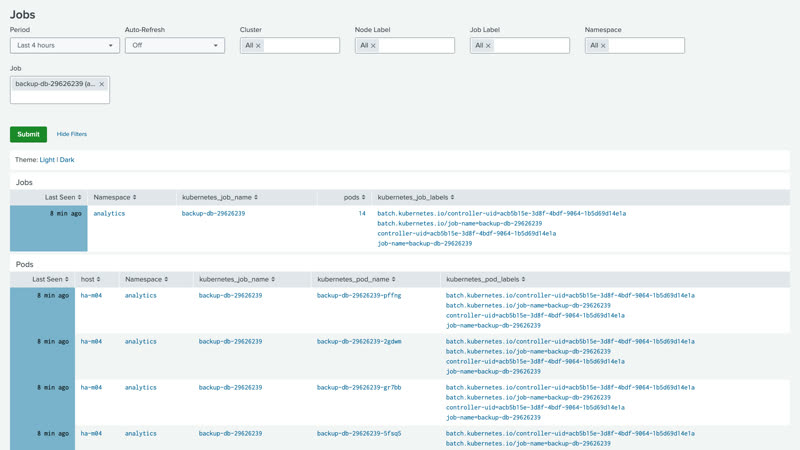Click host ha-m04 in the pffng pod row
This screenshot has width=800, height=450.
pyautogui.click(x=91, y=296)
